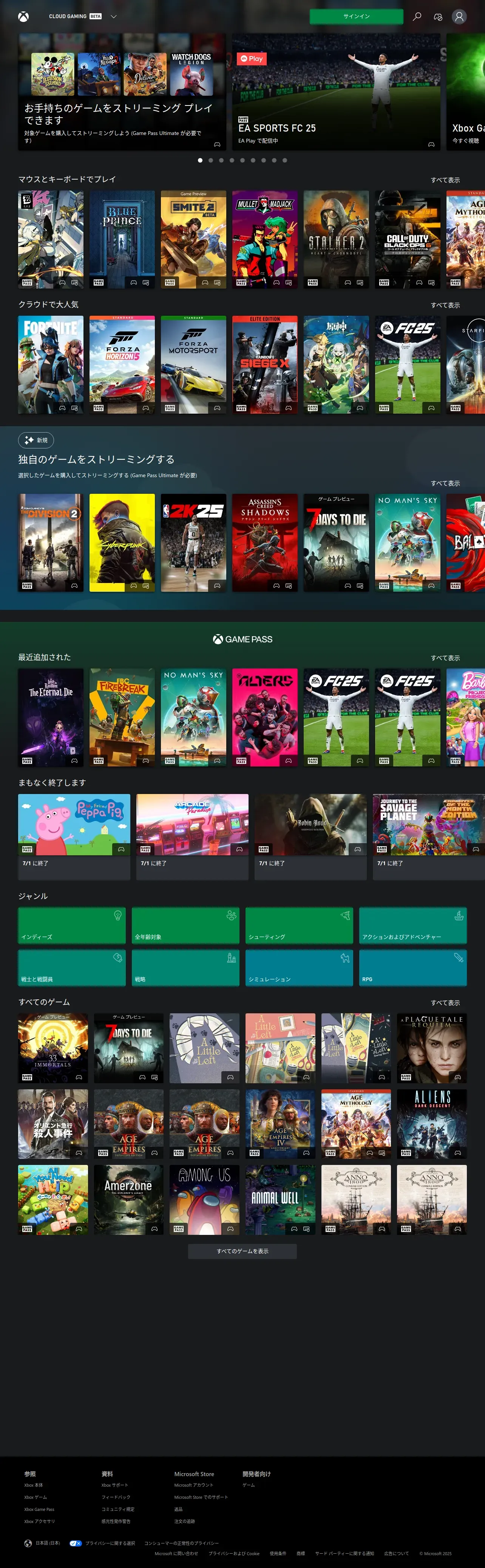Open the Age of Empires IV tile
Viewport: 485px width, 1568px height.
[x=280, y=1124]
